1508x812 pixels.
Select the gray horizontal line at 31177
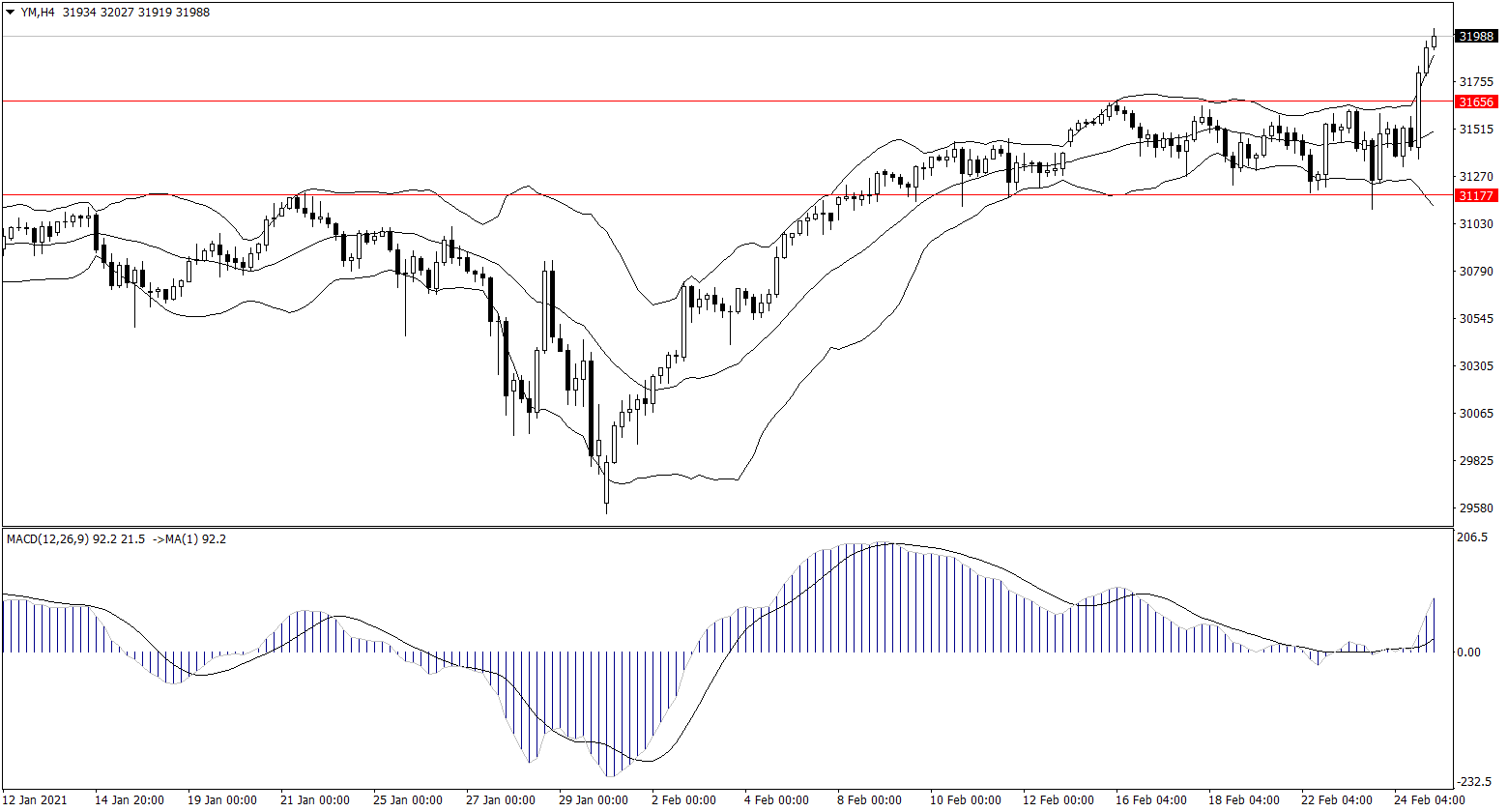point(677,194)
